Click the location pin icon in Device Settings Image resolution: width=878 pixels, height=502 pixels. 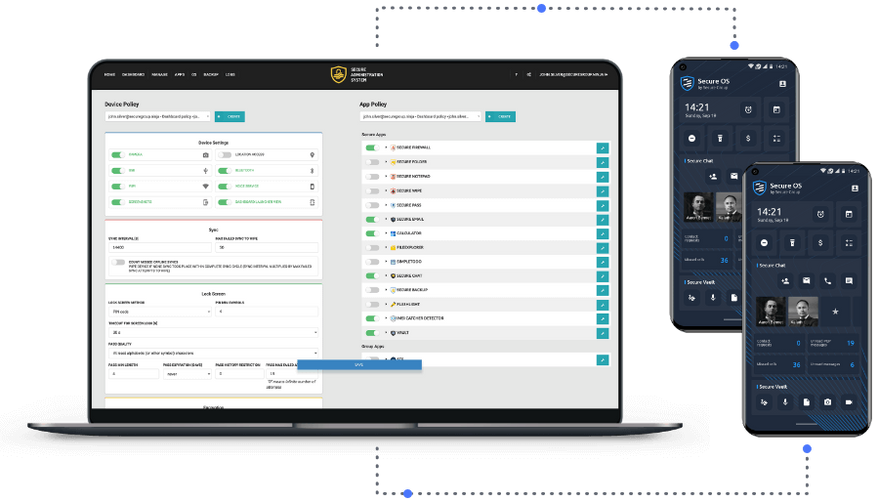(312, 155)
